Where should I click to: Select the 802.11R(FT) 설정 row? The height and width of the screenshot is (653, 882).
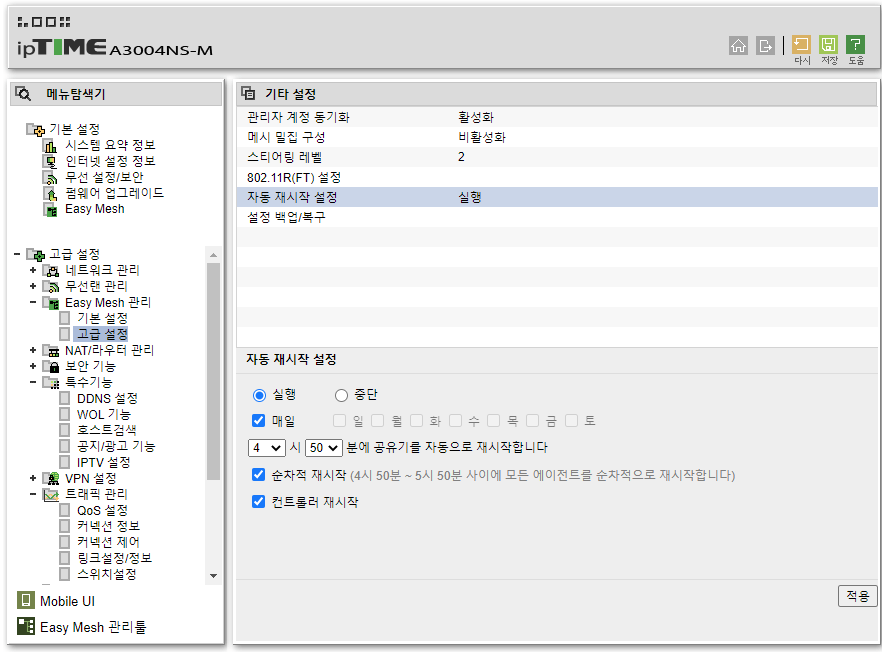click(557, 177)
